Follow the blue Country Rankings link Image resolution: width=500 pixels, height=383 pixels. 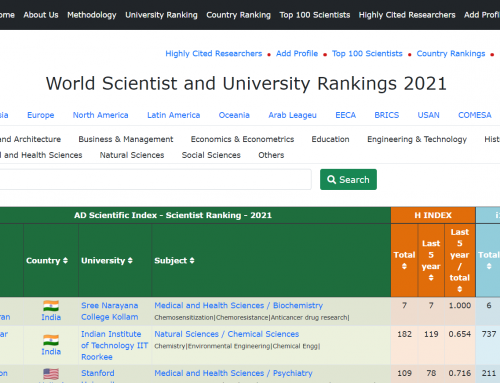coord(451,54)
